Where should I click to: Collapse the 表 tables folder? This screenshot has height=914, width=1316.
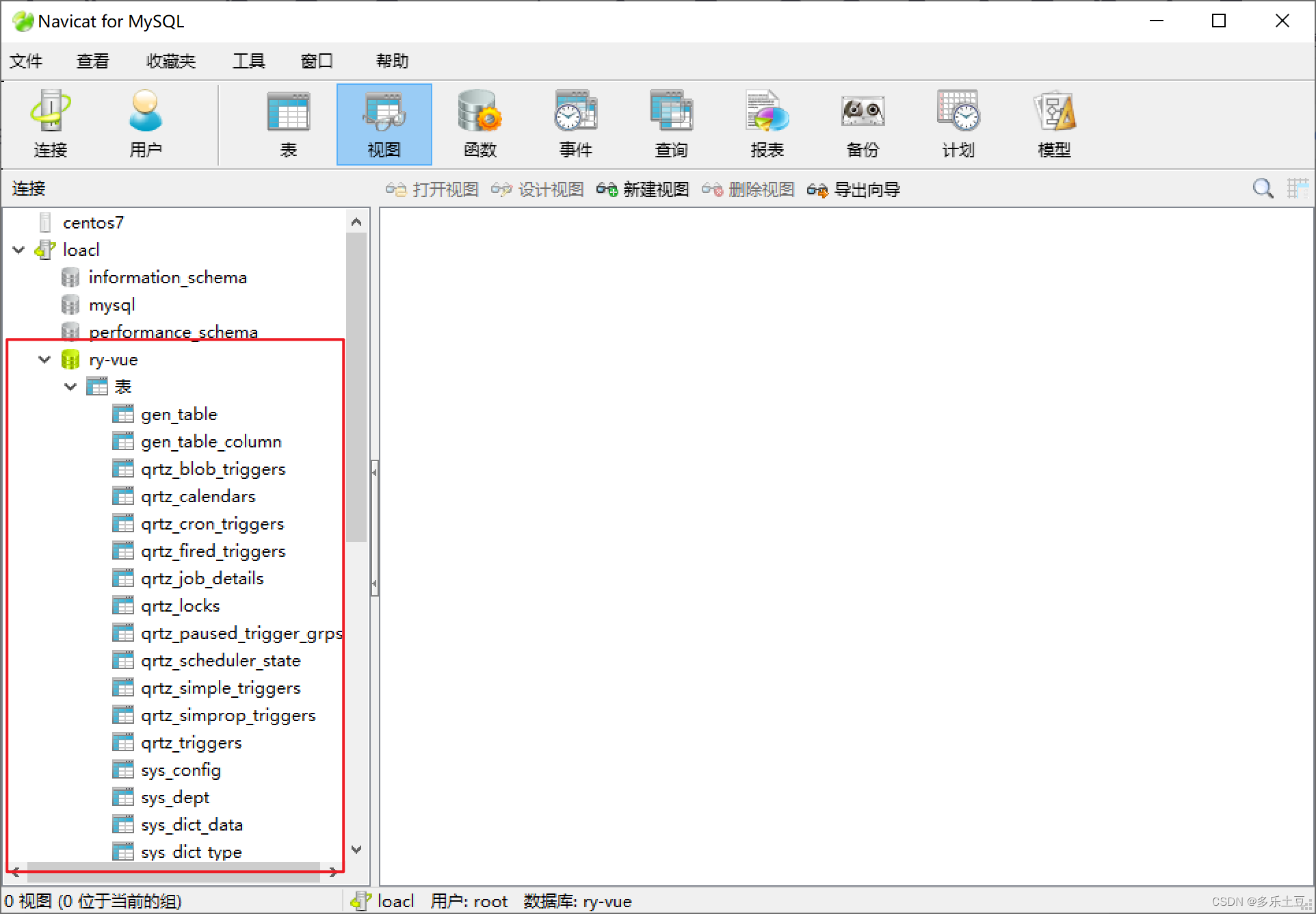70,387
